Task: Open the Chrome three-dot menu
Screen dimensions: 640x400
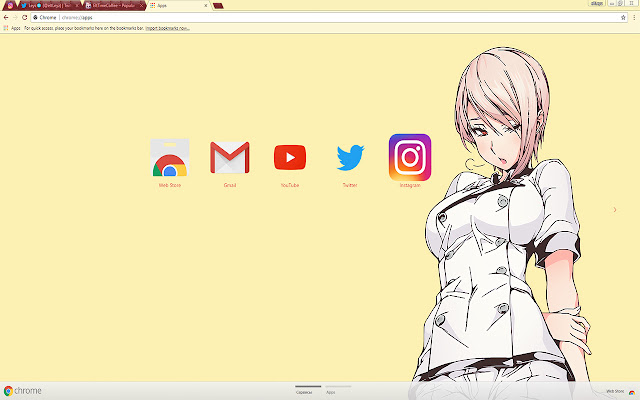Action: pos(634,18)
